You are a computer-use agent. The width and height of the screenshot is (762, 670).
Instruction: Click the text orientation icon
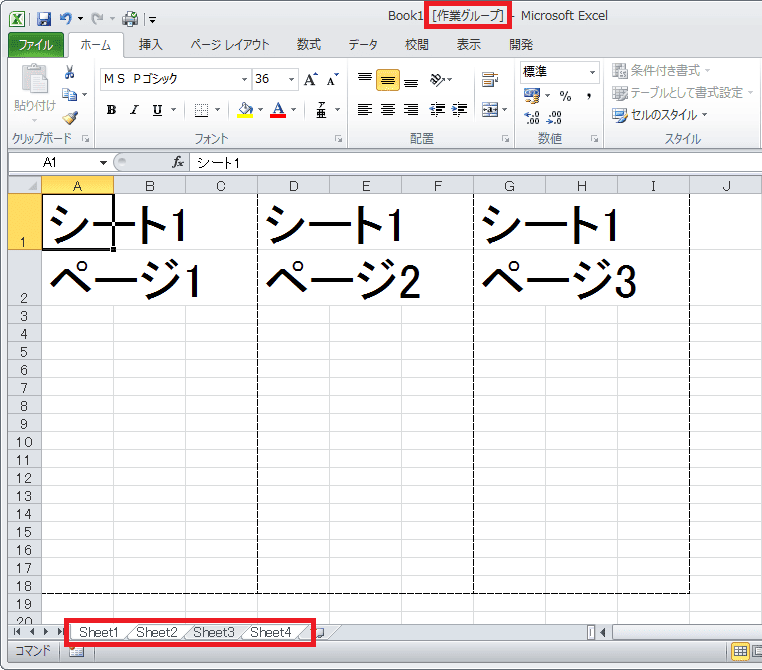437,79
